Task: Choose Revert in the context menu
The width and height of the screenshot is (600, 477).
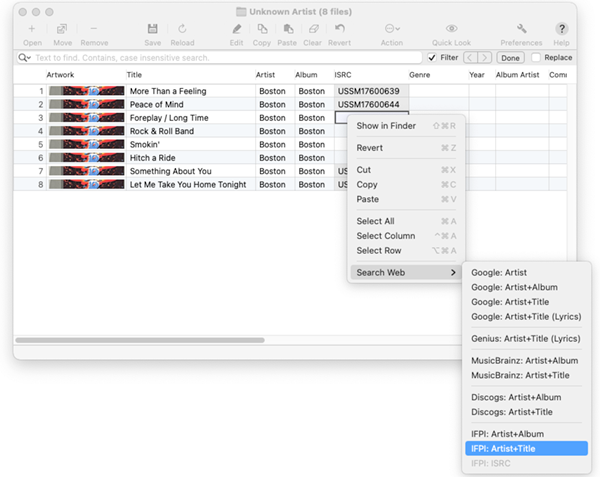Action: click(x=406, y=148)
